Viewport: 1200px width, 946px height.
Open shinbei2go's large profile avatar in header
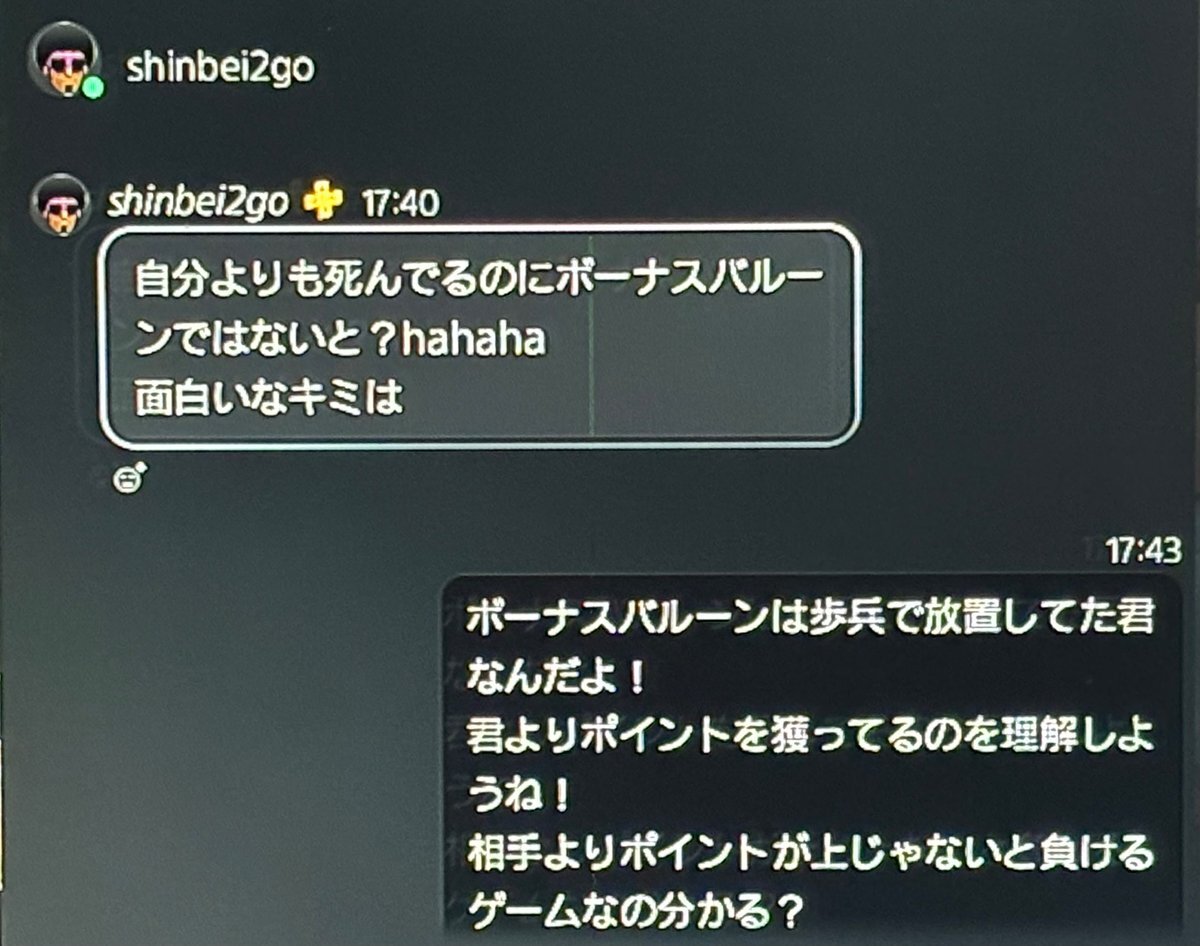pyautogui.click(x=64, y=60)
